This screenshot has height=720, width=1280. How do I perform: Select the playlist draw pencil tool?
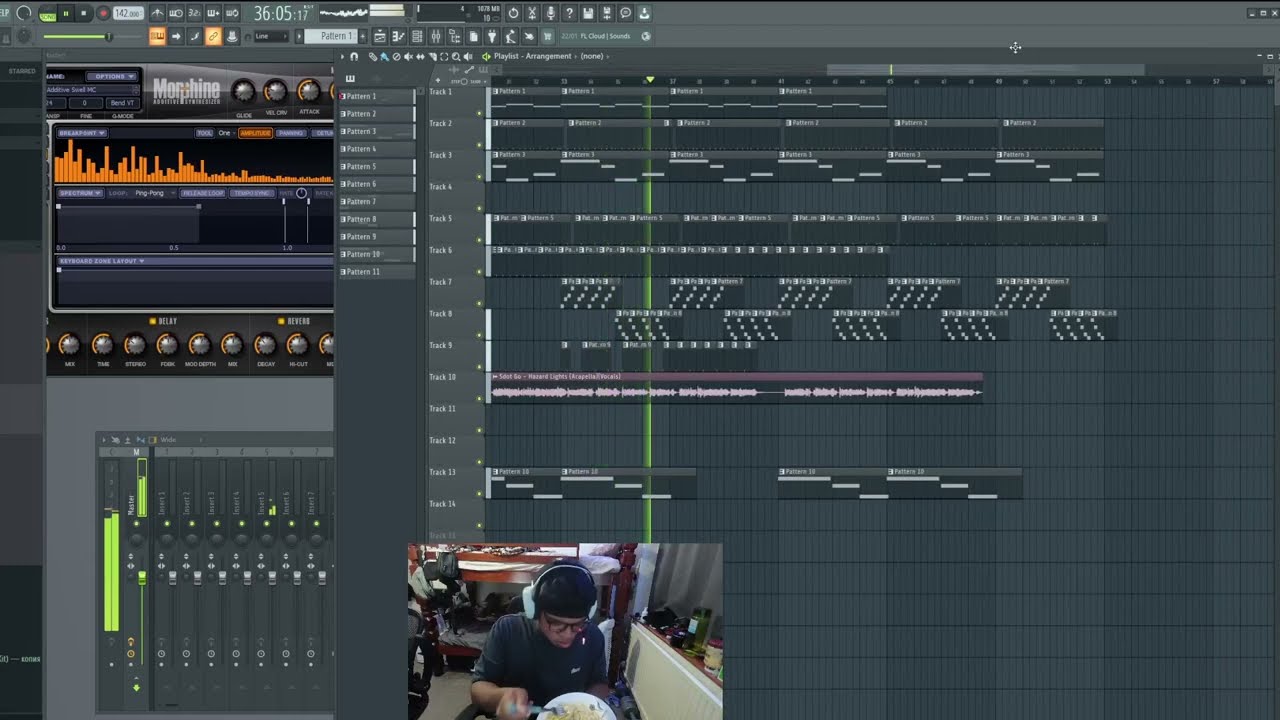click(373, 57)
